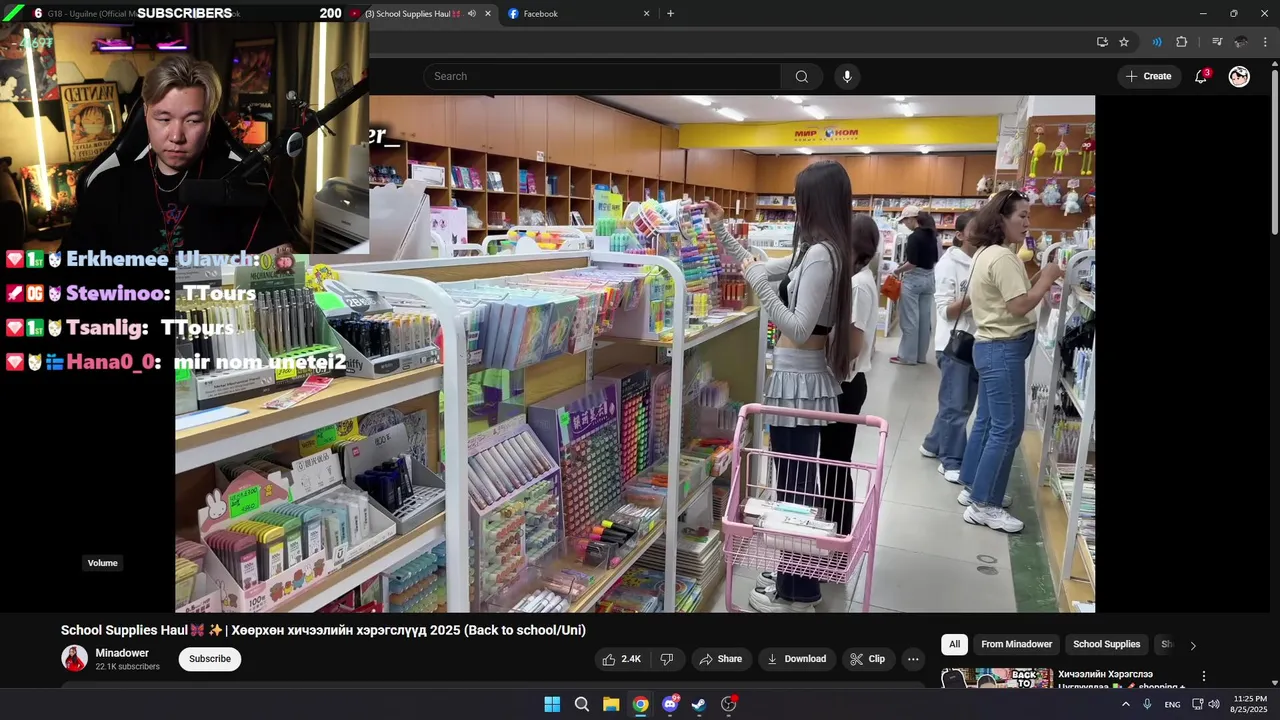The height and width of the screenshot is (720, 1280).
Task: Close the School Supplies Haul tab
Action: tap(488, 14)
